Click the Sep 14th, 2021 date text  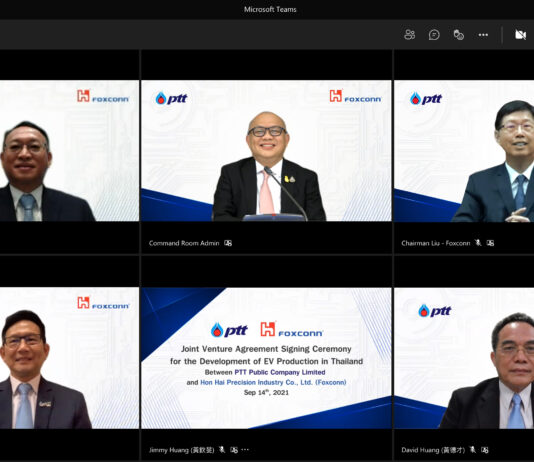[266, 392]
